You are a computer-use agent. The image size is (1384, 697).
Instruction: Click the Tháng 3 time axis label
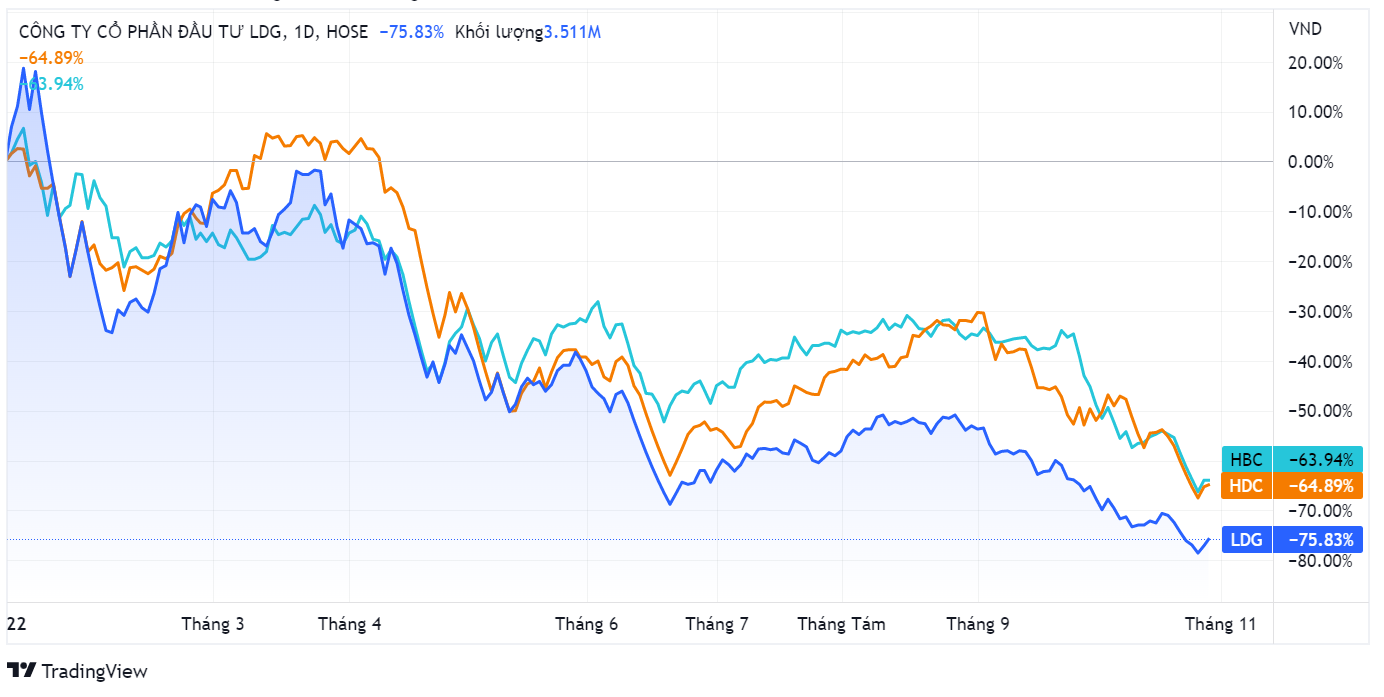[213, 625]
